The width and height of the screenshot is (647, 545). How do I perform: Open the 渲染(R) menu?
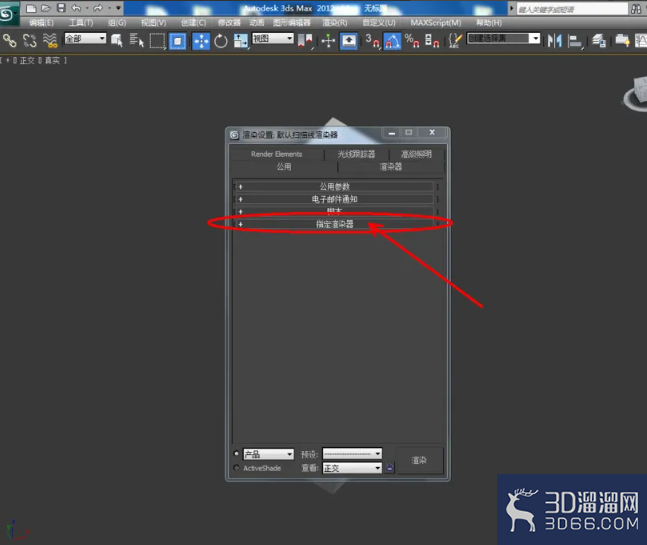tap(335, 23)
